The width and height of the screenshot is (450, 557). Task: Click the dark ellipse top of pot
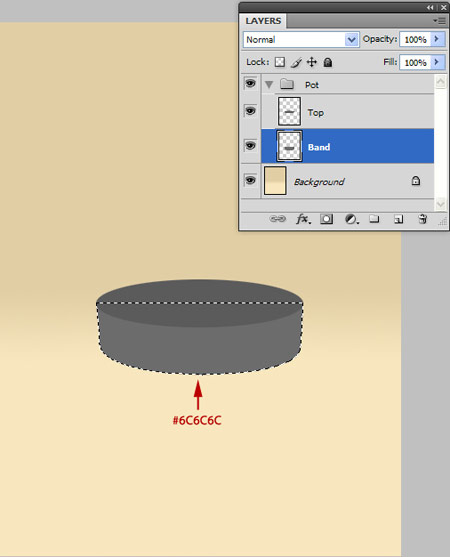tap(200, 303)
